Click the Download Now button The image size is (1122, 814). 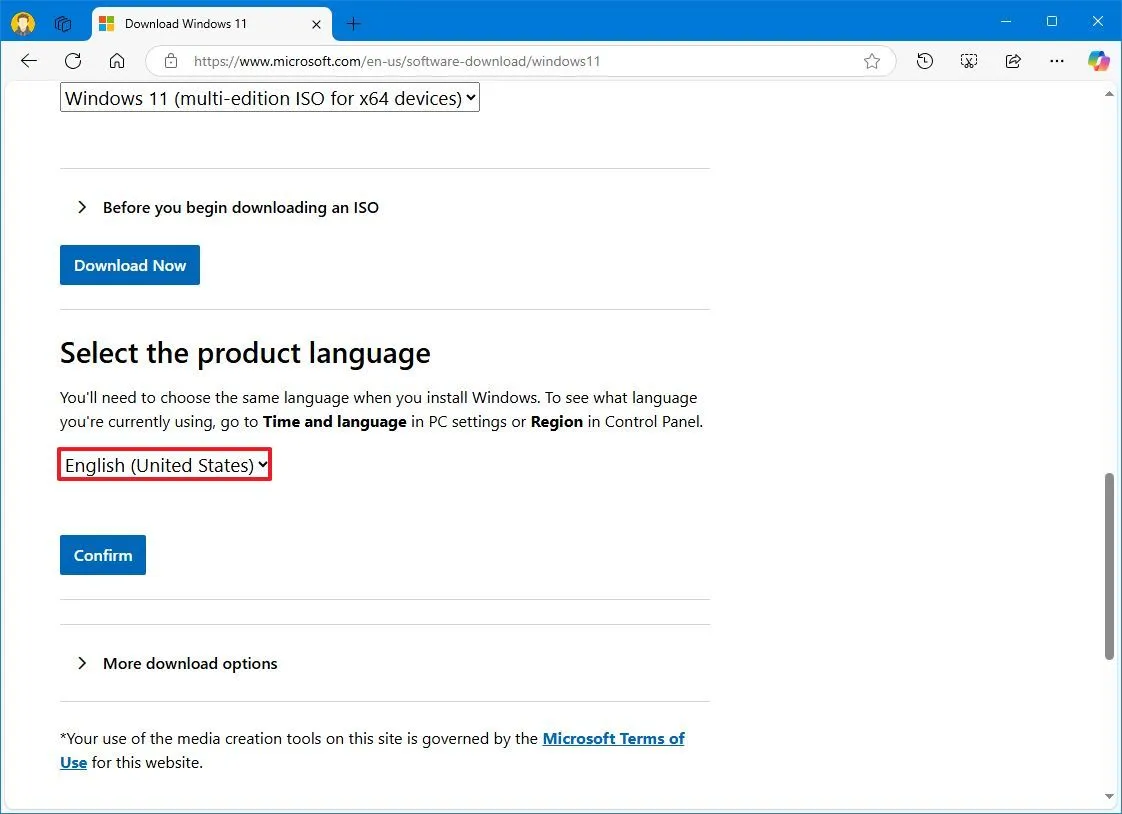pos(129,265)
